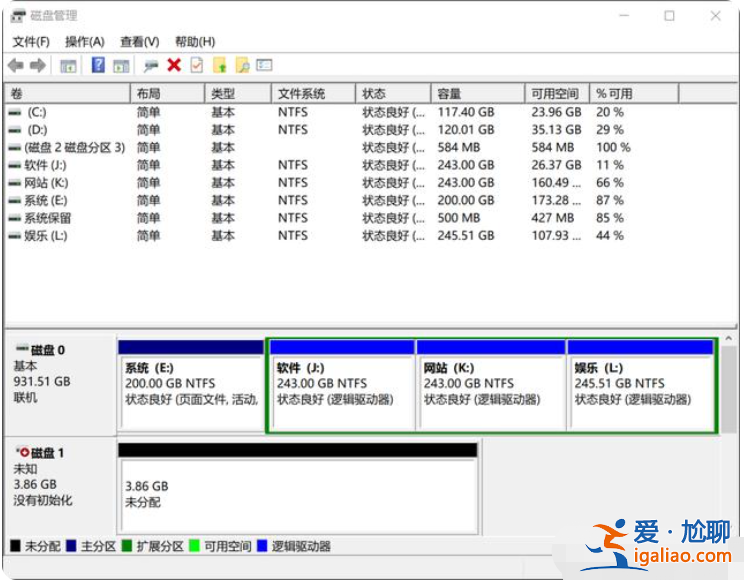Maximize the Disk Management window

point(670,16)
